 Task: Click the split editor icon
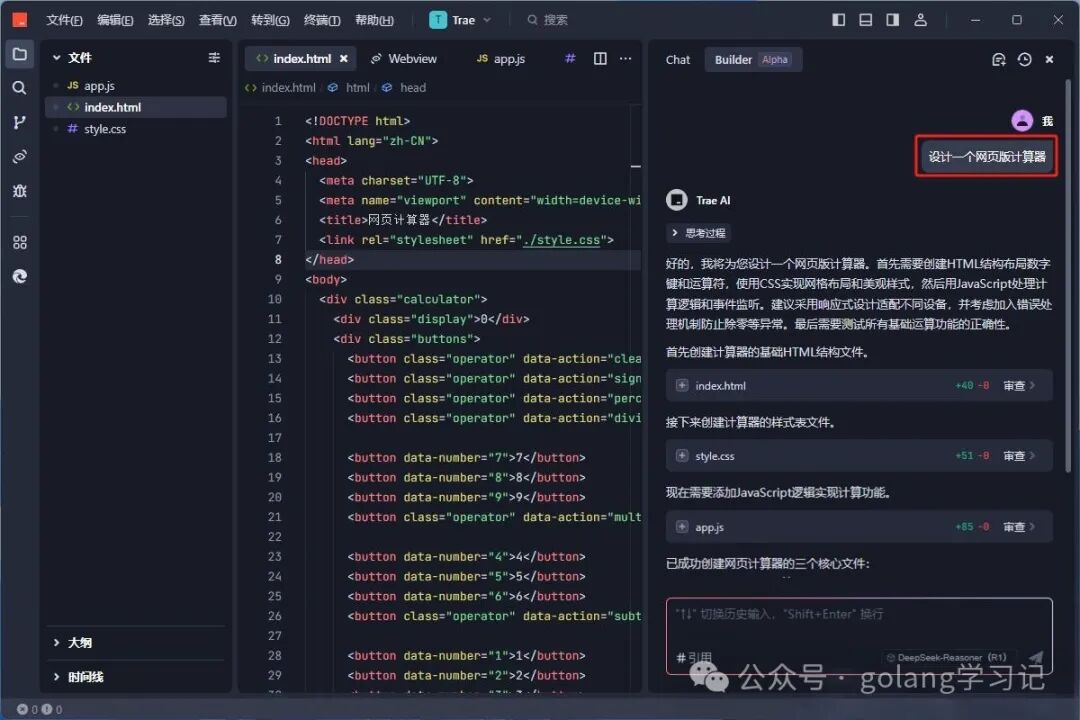[x=600, y=59]
